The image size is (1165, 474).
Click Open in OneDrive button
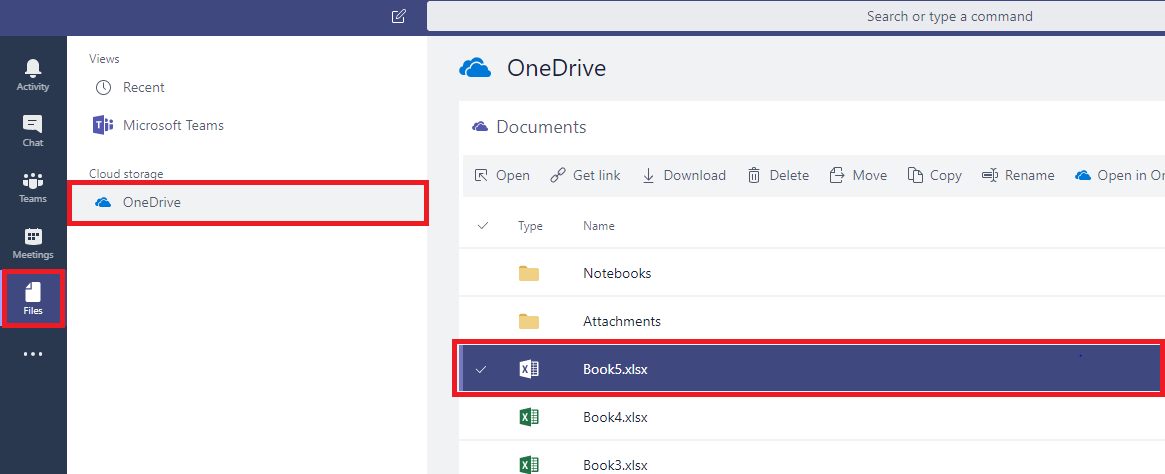[1120, 175]
